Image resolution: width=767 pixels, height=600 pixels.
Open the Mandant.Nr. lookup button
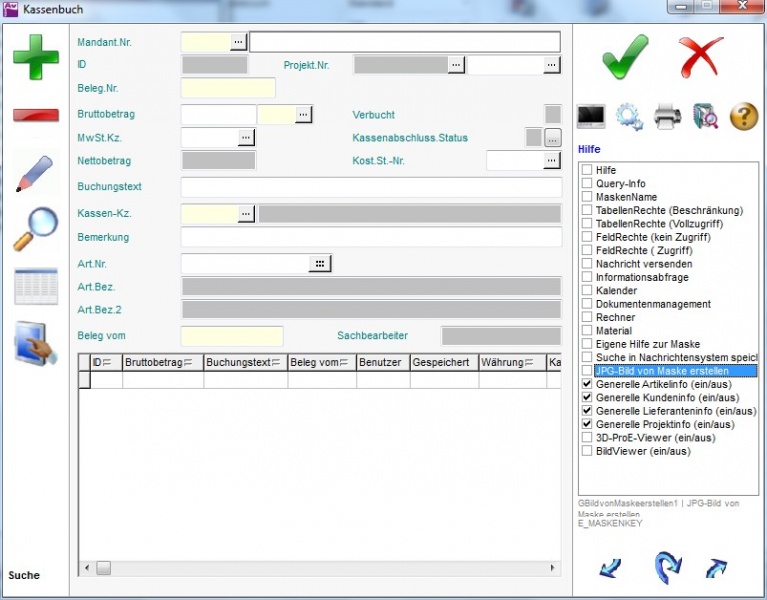pos(238,42)
